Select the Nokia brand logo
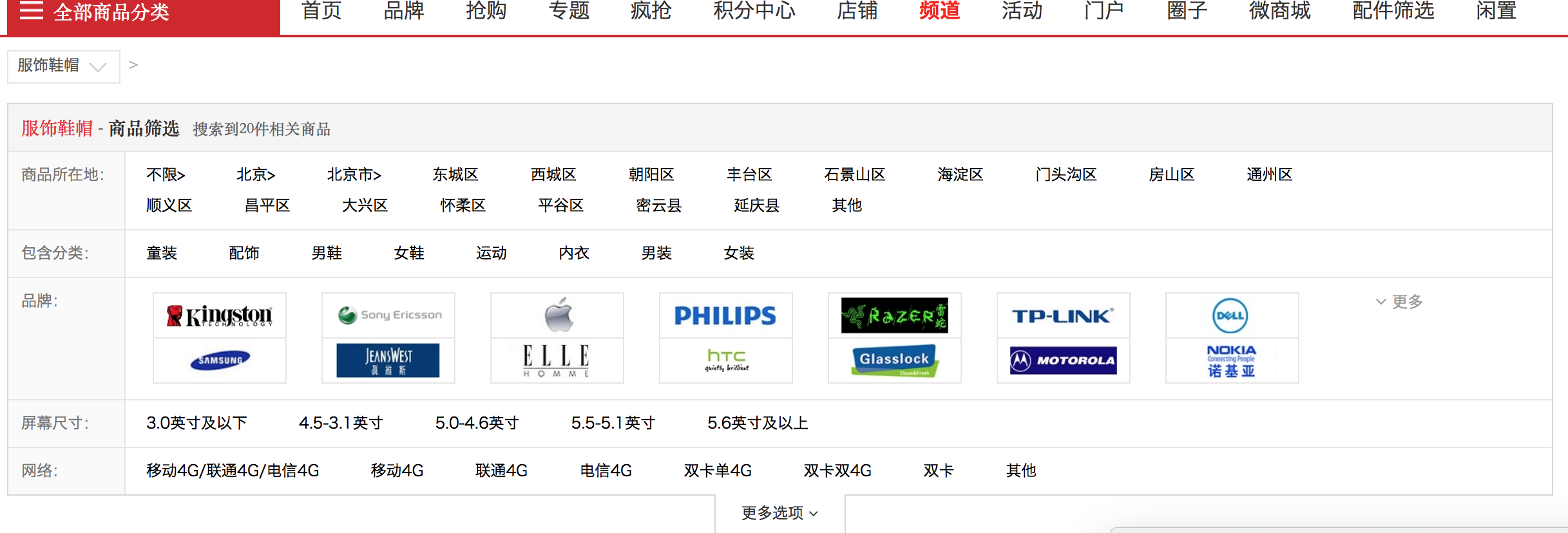The width and height of the screenshot is (1568, 533). point(1232,360)
